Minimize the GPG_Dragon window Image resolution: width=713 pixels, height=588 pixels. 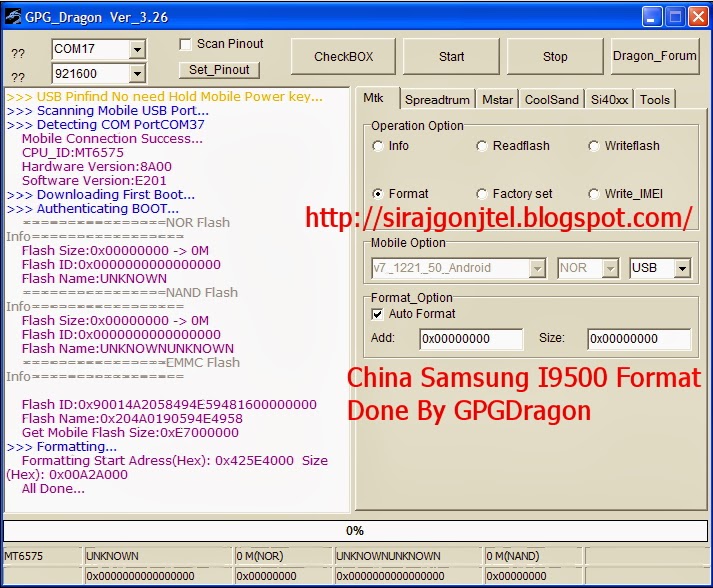(x=652, y=17)
